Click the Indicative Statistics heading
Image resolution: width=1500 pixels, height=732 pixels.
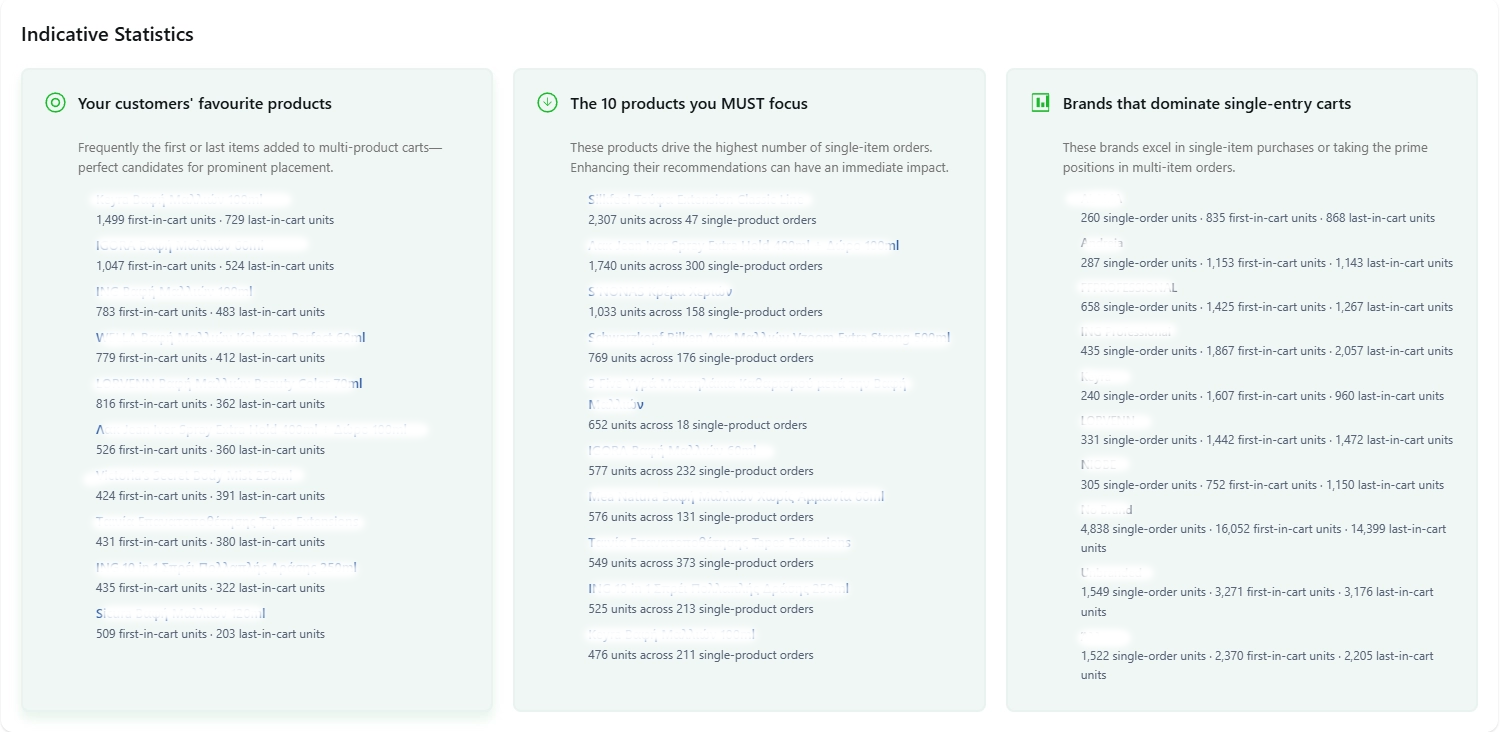[107, 34]
